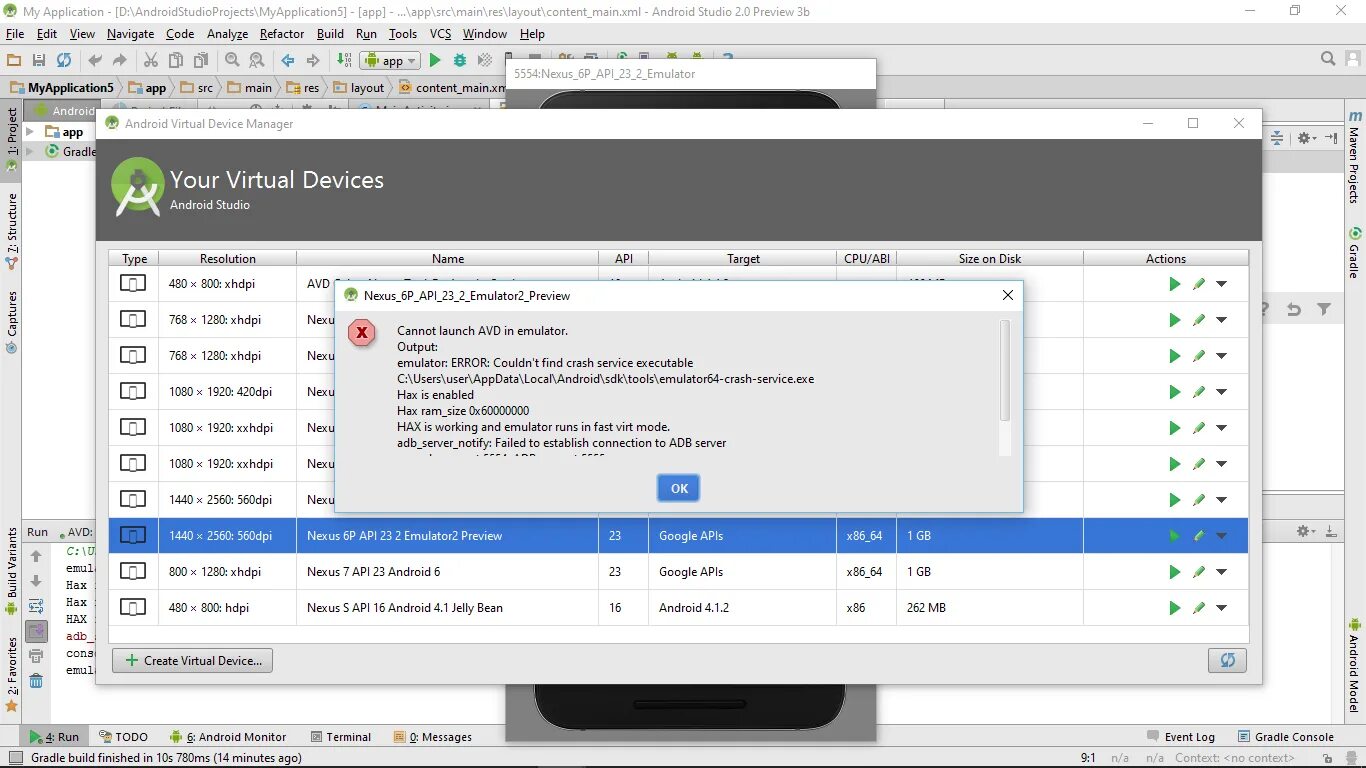Image resolution: width=1366 pixels, height=768 pixels.
Task: Click the Make Project icon
Action: pyautogui.click(x=344, y=61)
